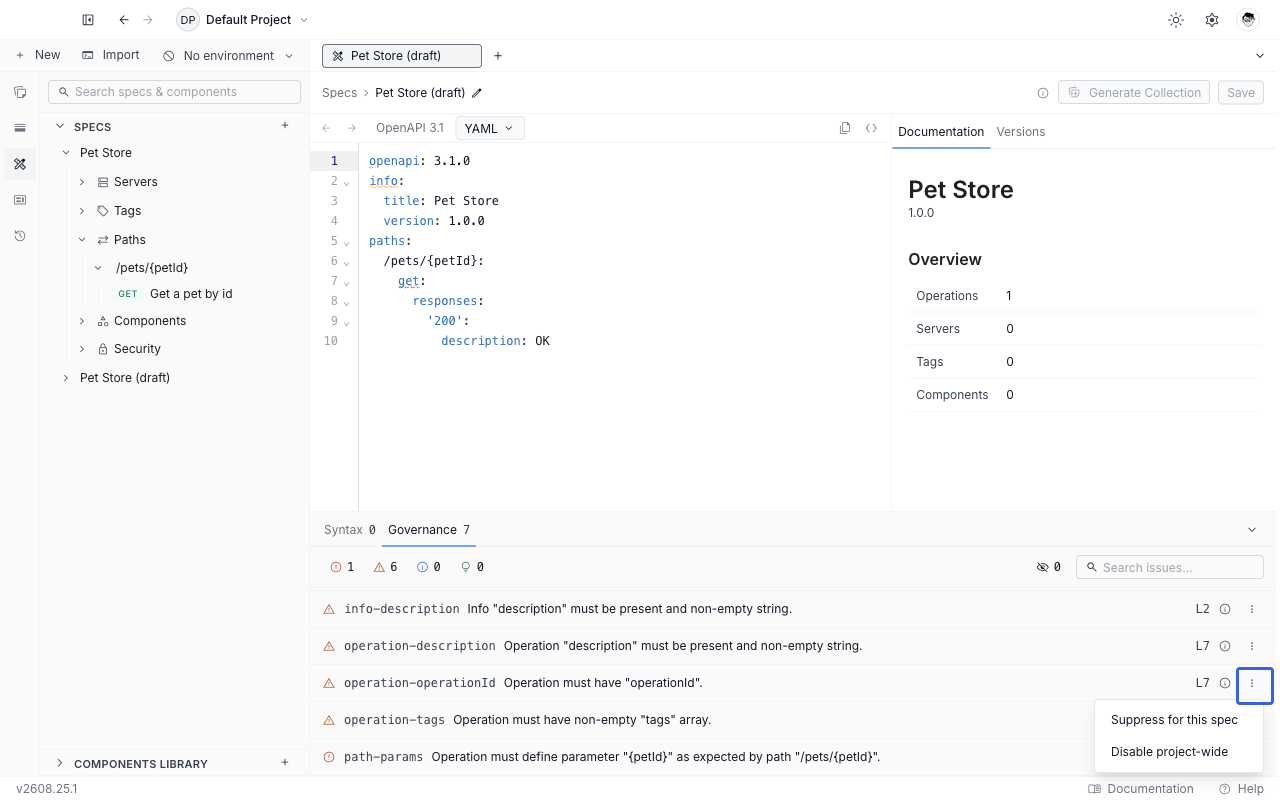This screenshot has height=800, width=1280.
Task: Switch to the Syntax tab
Action: pos(349,530)
